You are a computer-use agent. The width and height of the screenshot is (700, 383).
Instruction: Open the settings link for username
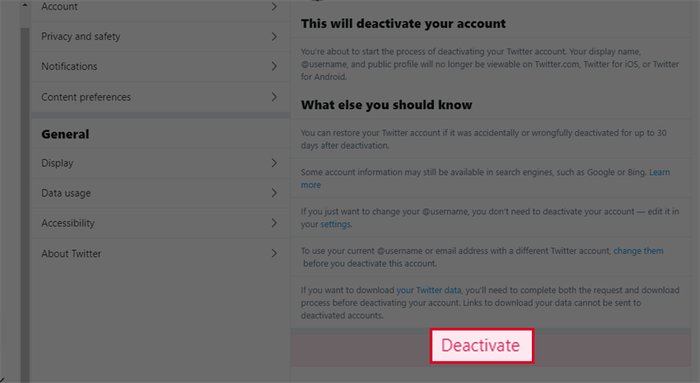click(x=335, y=224)
